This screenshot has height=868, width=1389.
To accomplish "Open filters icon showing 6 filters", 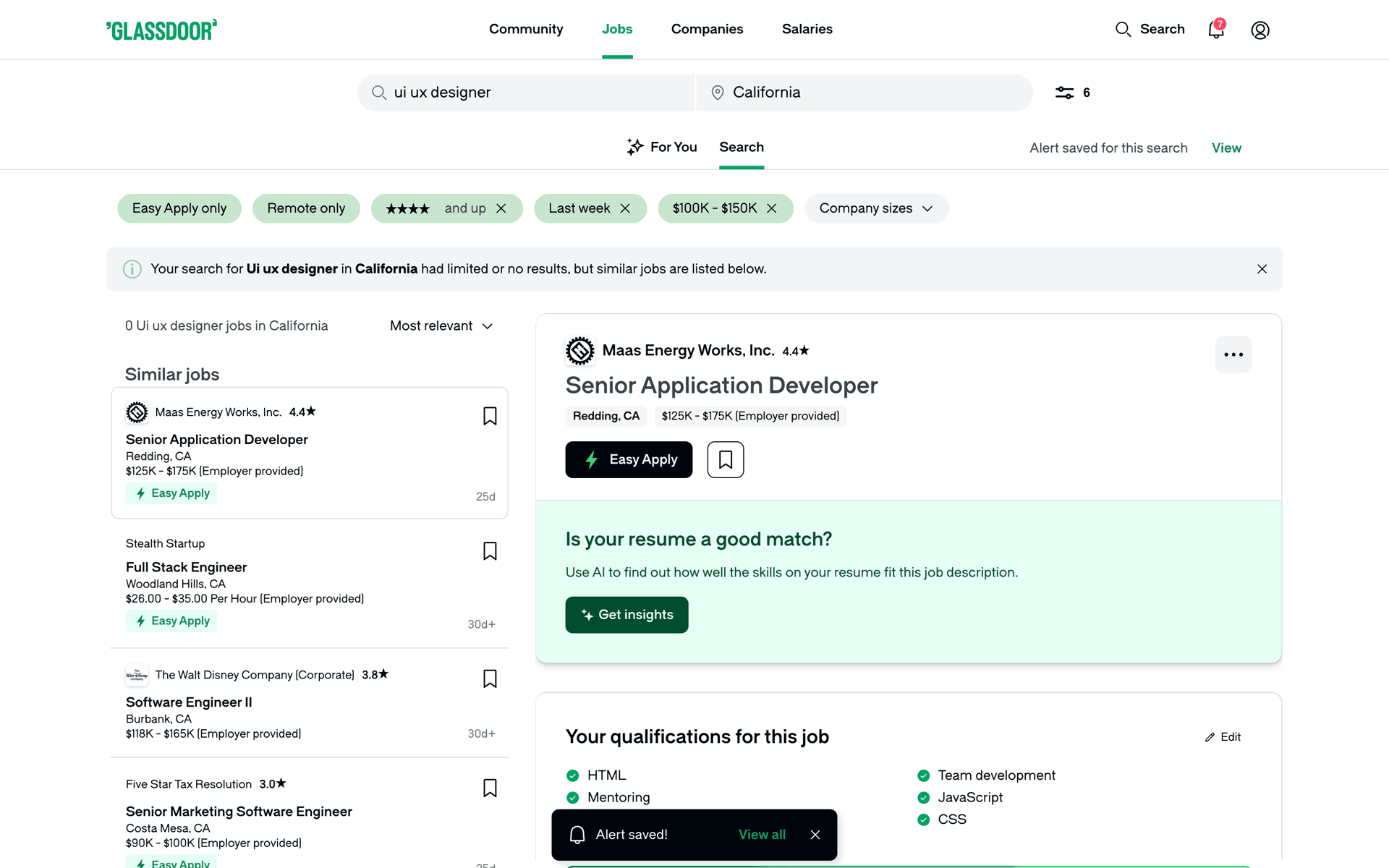I will [1073, 93].
